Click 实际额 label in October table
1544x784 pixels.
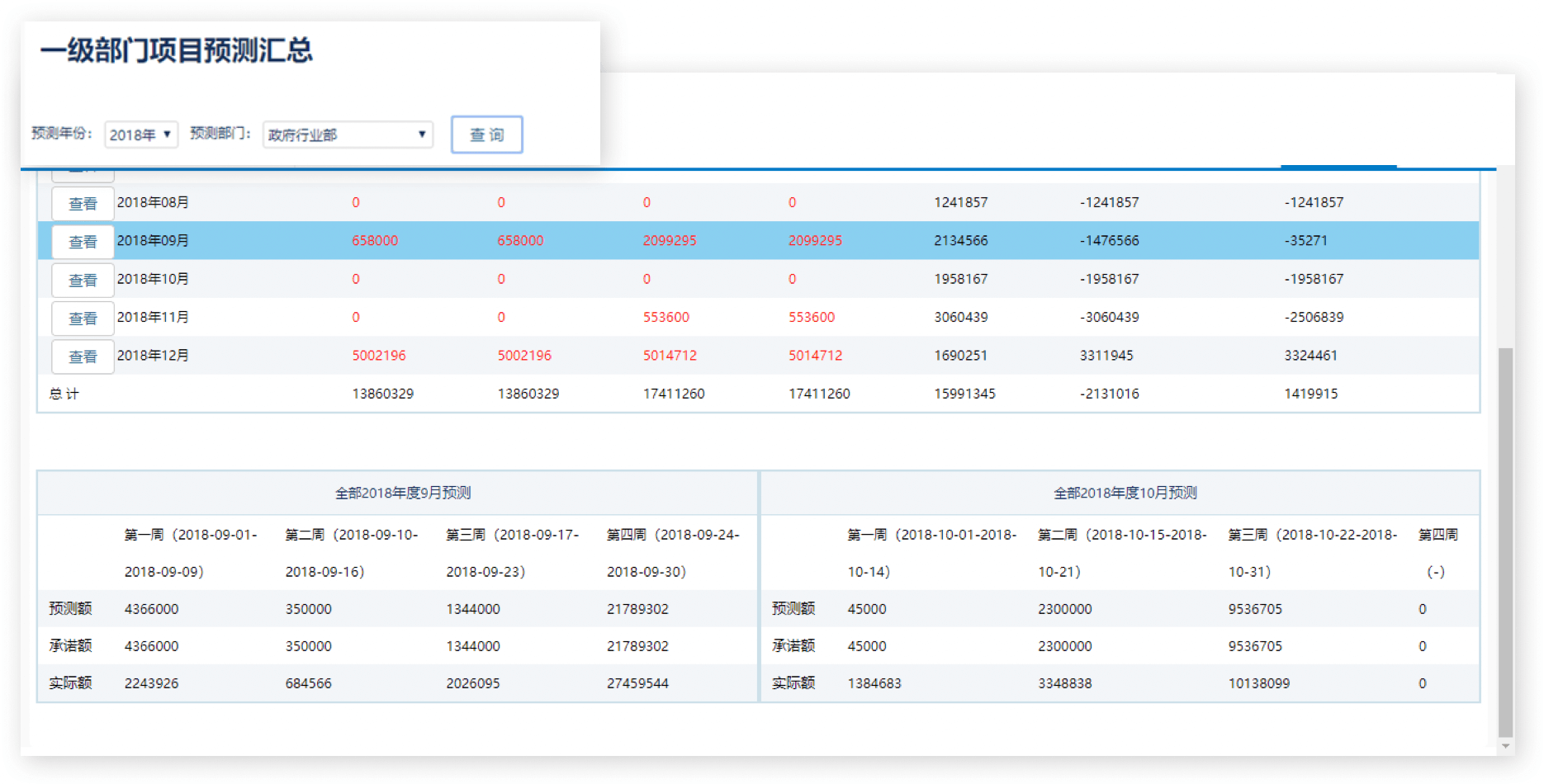click(793, 682)
